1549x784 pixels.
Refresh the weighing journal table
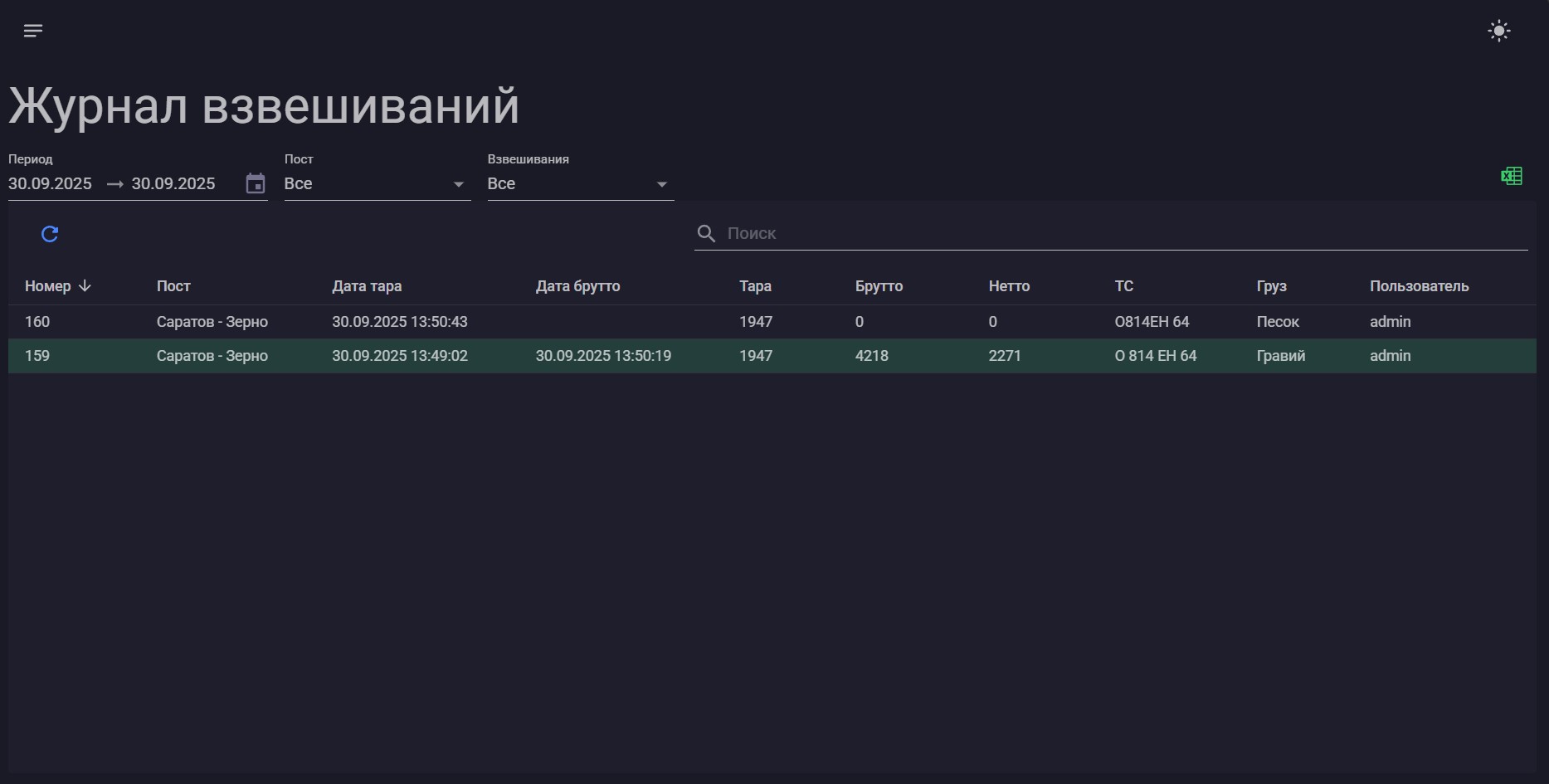pos(50,234)
